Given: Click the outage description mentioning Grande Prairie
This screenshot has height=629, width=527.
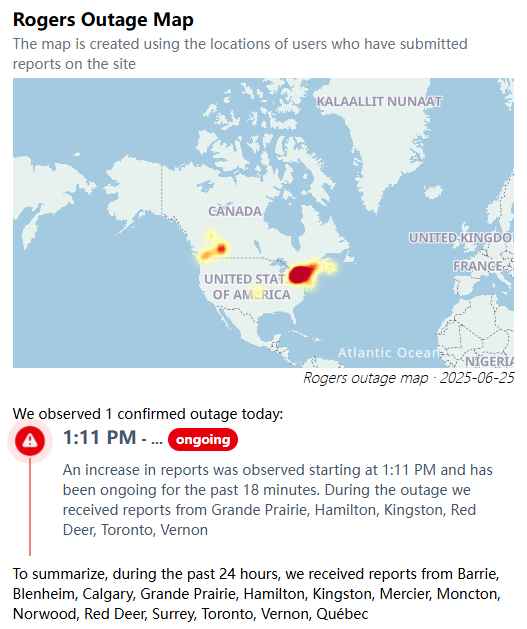Looking at the screenshot, I should pyautogui.click(x=278, y=500).
